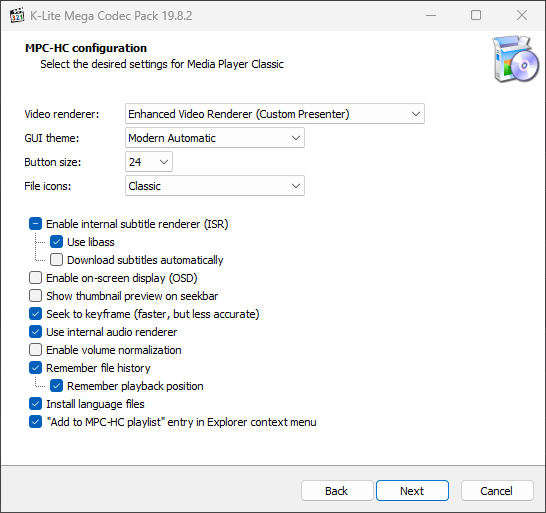Close the K-Lite installer window

522,15
